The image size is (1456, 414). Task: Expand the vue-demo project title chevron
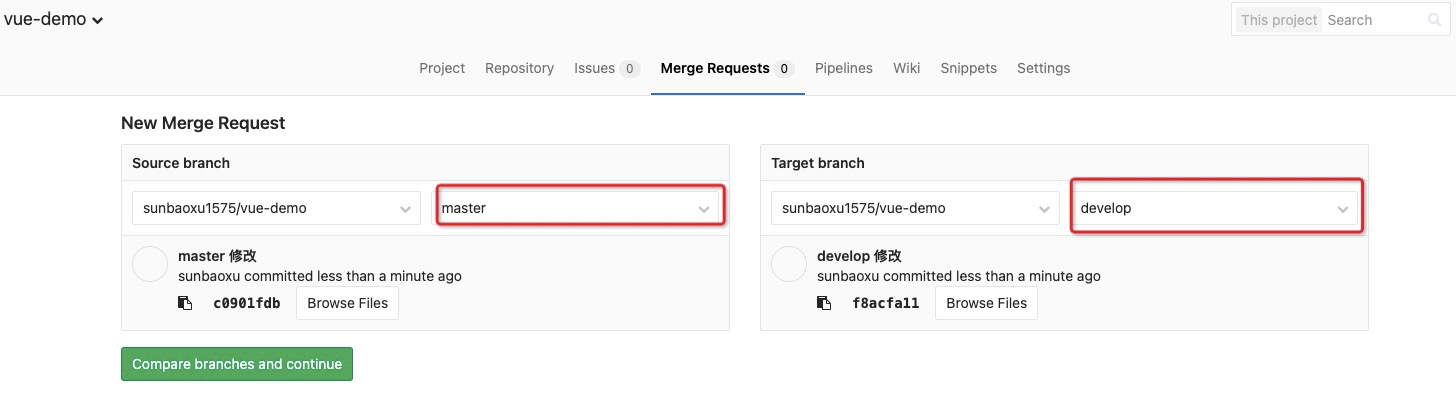97,22
